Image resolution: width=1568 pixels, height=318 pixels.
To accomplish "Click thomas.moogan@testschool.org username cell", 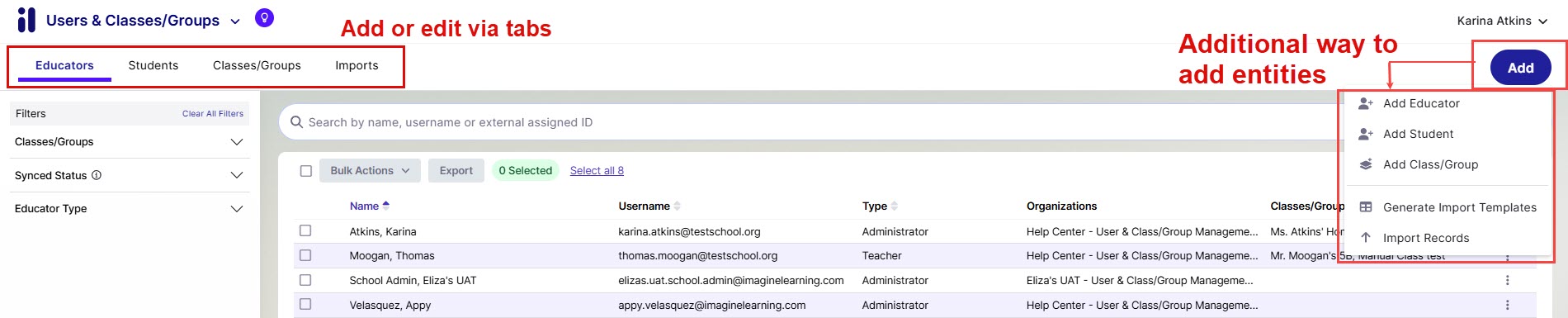I will coord(697,256).
